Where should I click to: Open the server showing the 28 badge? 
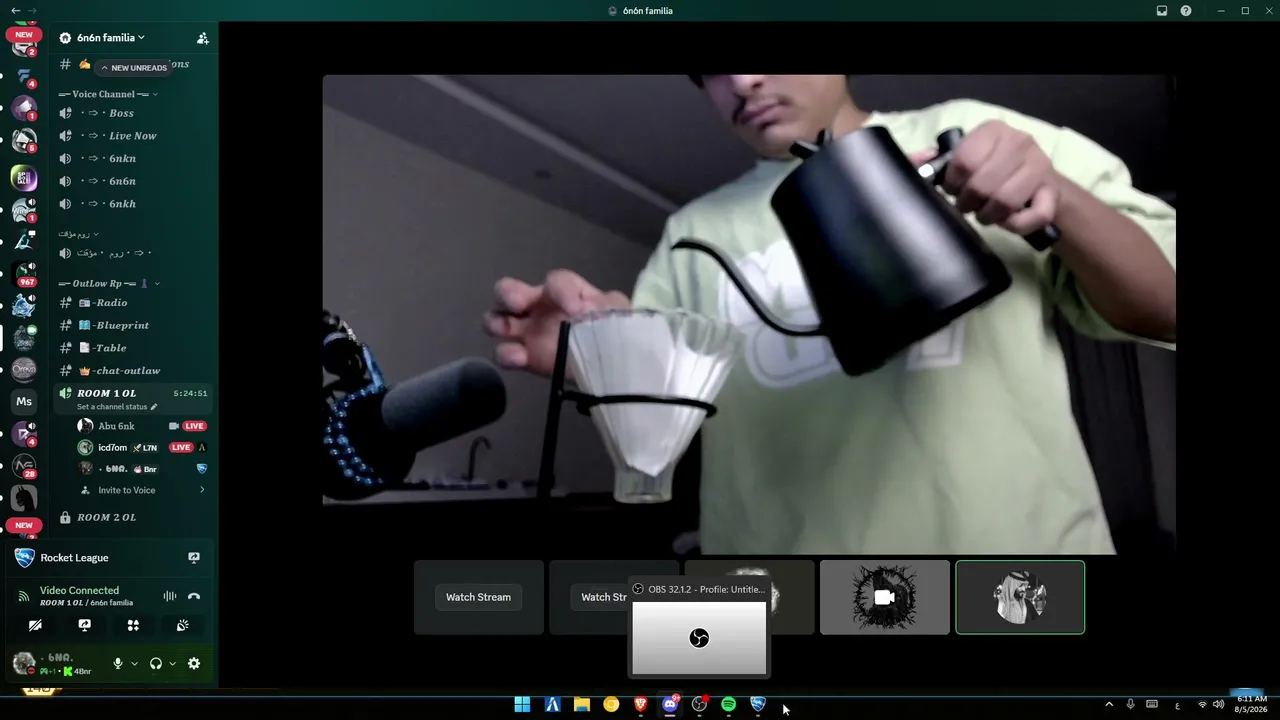24,466
